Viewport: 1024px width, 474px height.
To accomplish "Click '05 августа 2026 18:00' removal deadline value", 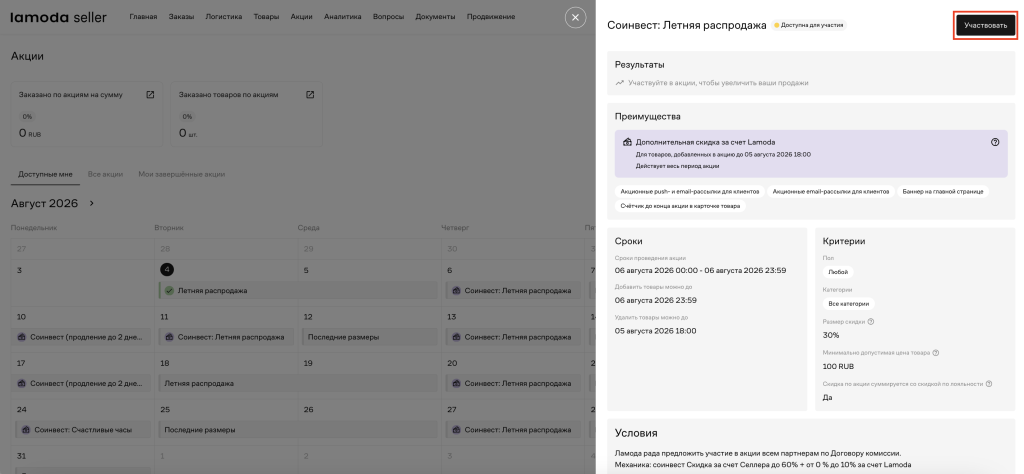I will coord(656,330).
